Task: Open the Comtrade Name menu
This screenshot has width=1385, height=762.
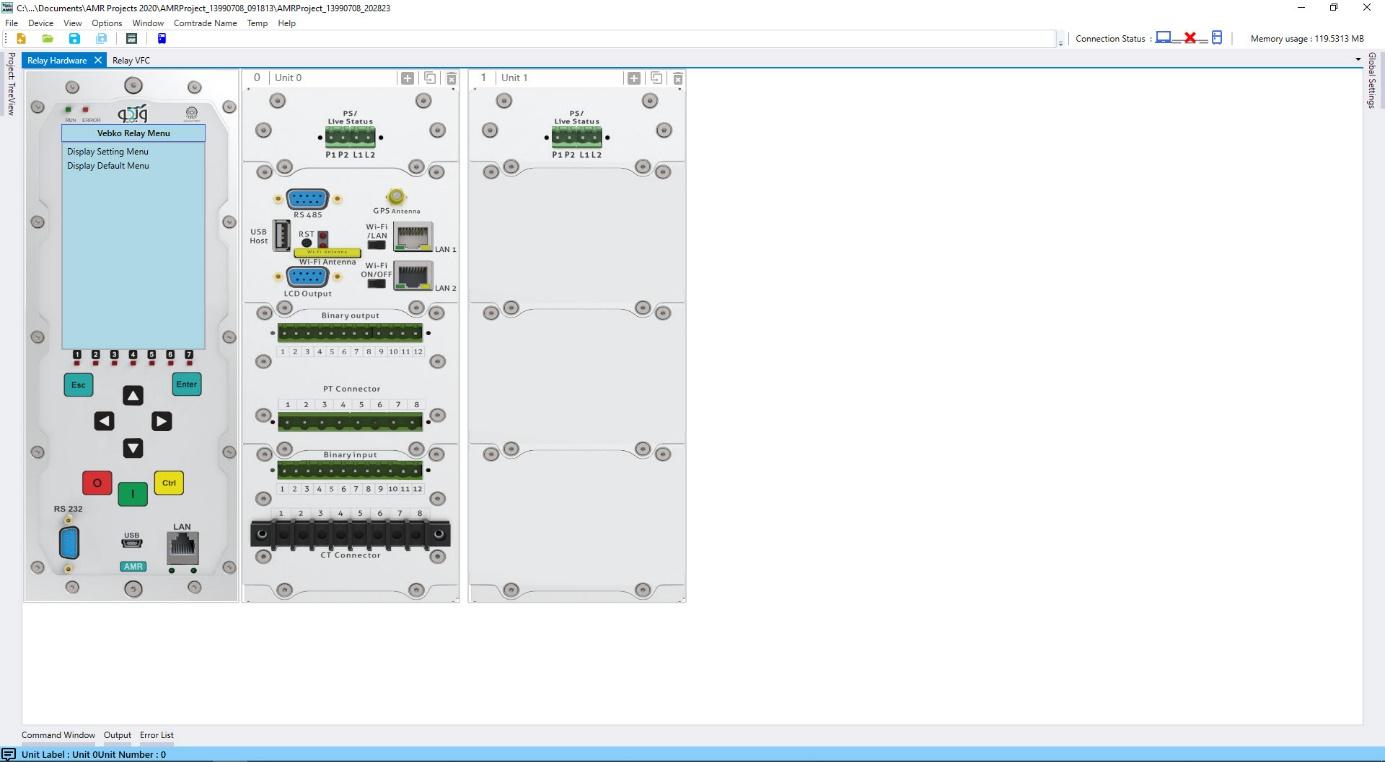Action: pyautogui.click(x=205, y=23)
